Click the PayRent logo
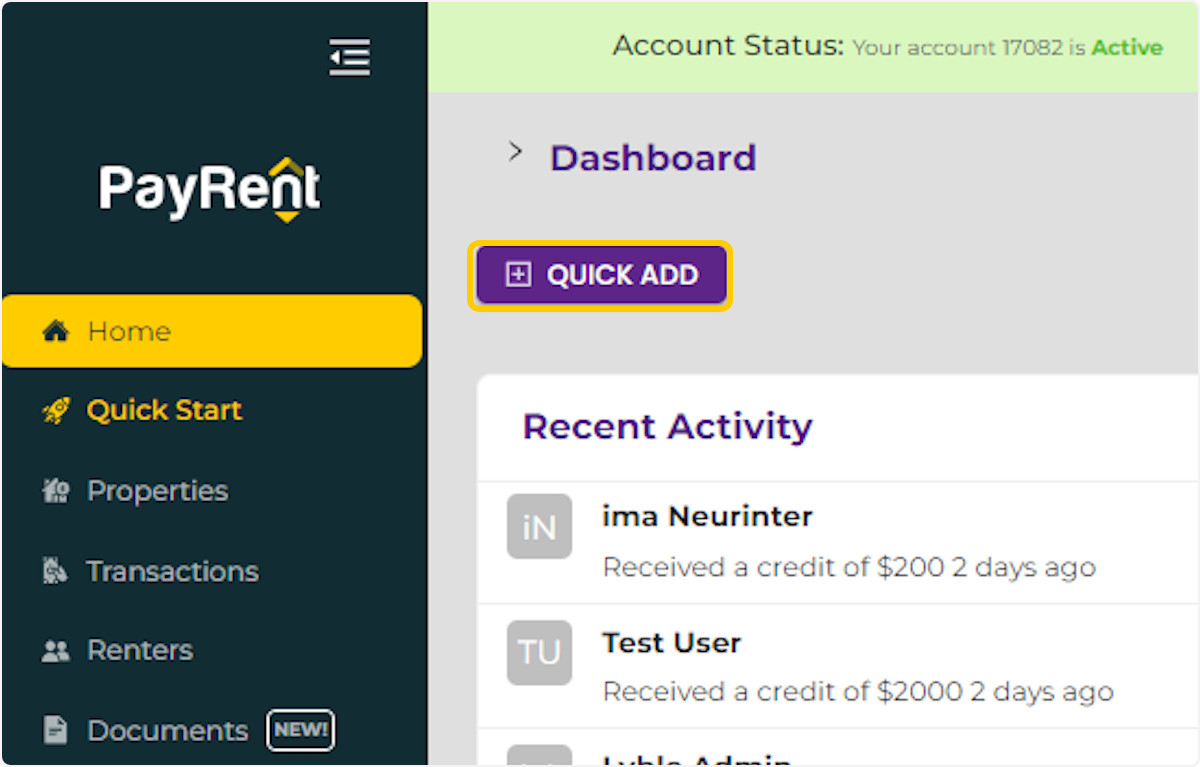The image size is (1200, 767). (x=209, y=188)
